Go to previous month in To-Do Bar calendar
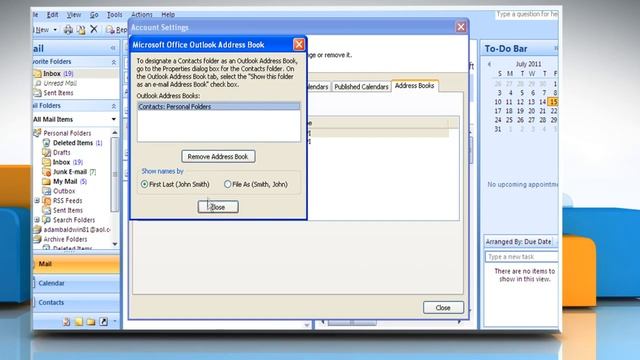This screenshot has height=360, width=640. pos(489,64)
